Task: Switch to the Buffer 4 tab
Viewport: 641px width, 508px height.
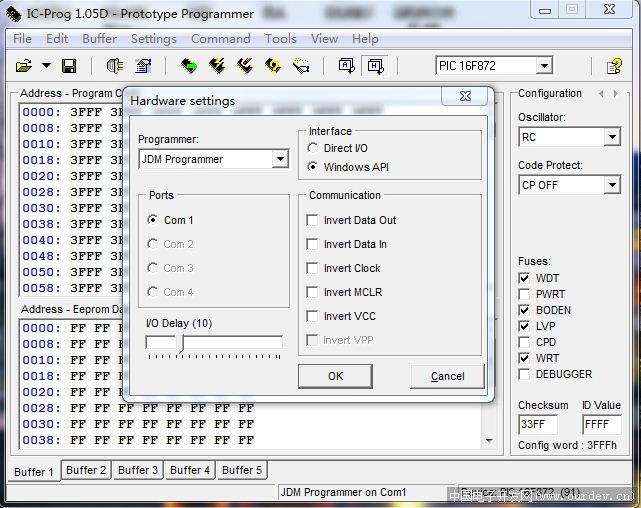Action: pos(190,470)
